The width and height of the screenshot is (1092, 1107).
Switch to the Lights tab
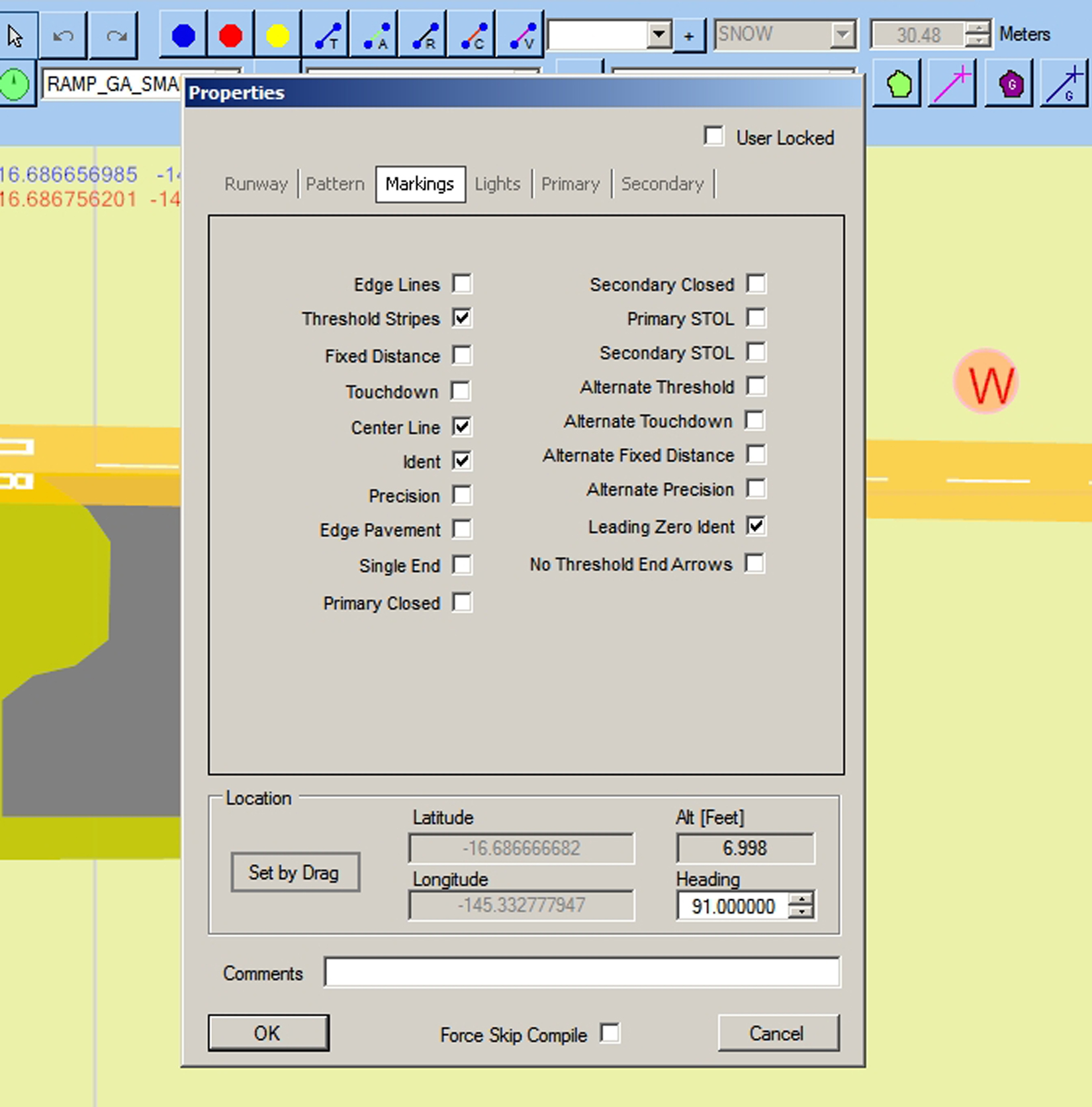tap(498, 184)
